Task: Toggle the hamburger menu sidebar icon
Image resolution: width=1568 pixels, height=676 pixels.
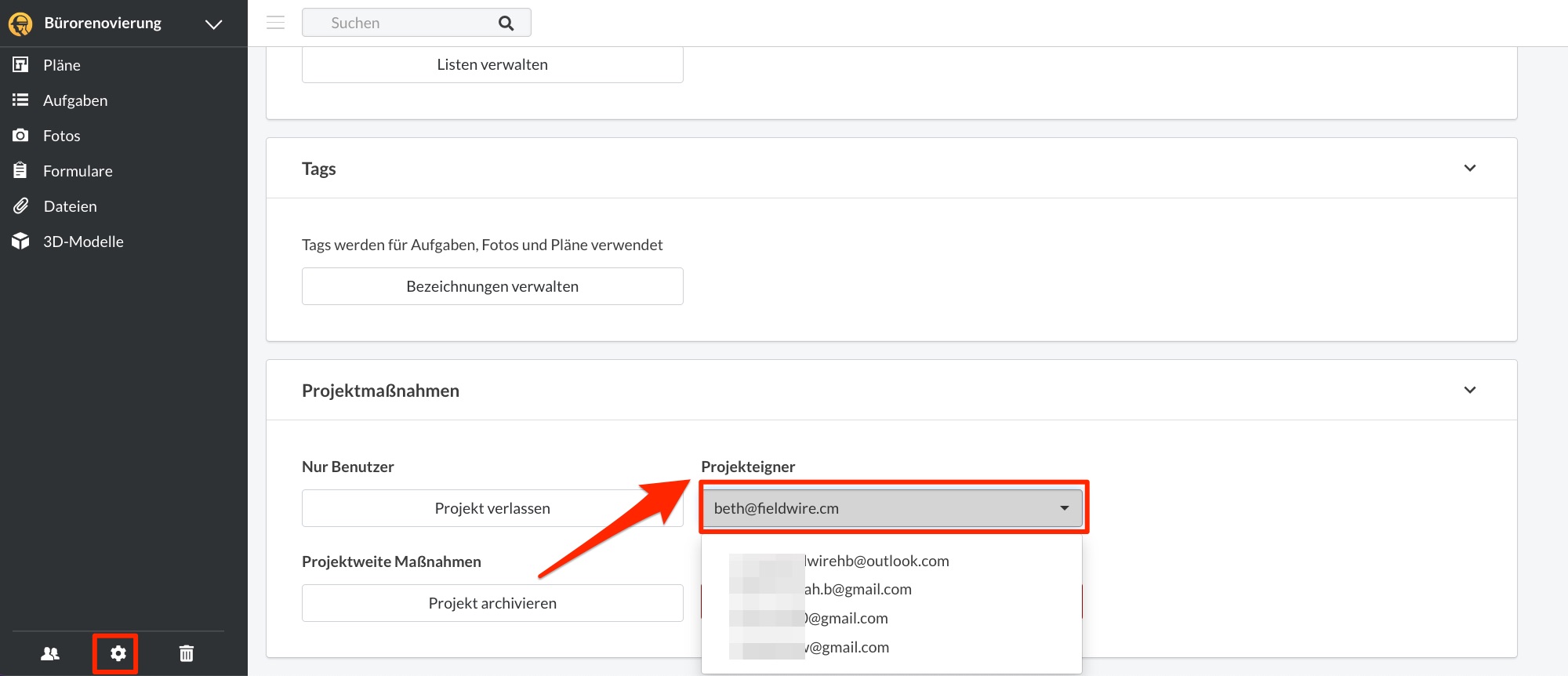Action: click(275, 23)
